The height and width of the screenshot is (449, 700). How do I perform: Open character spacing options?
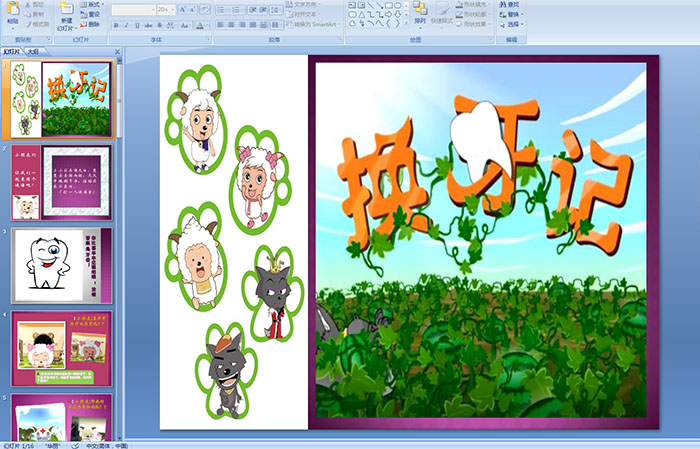[x=172, y=26]
